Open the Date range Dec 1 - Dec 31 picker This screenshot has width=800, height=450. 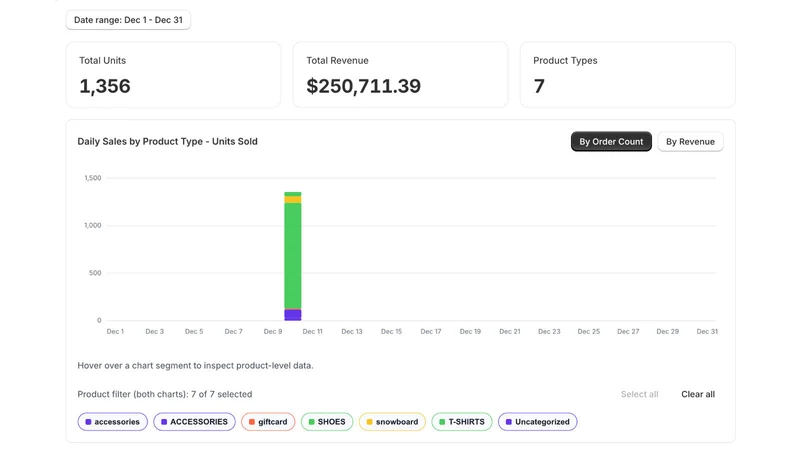click(x=128, y=20)
